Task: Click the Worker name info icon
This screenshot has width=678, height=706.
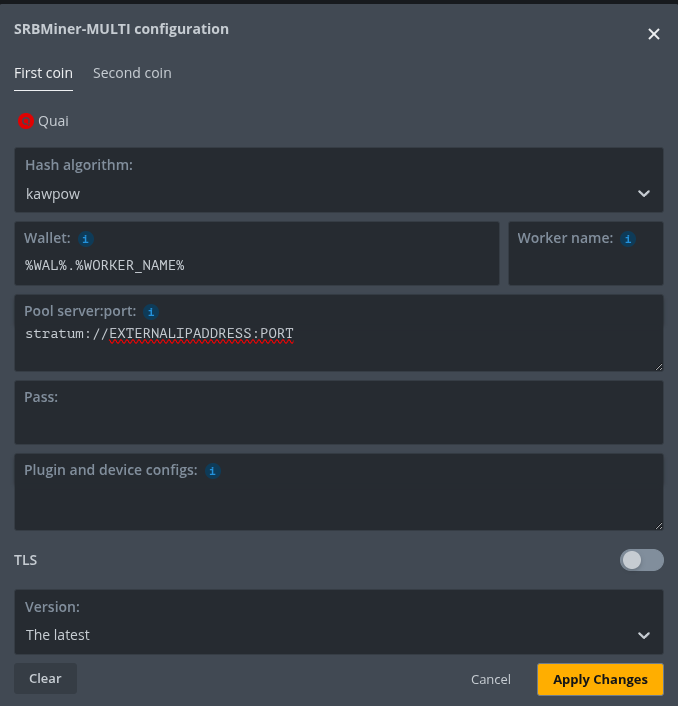Action: point(628,239)
